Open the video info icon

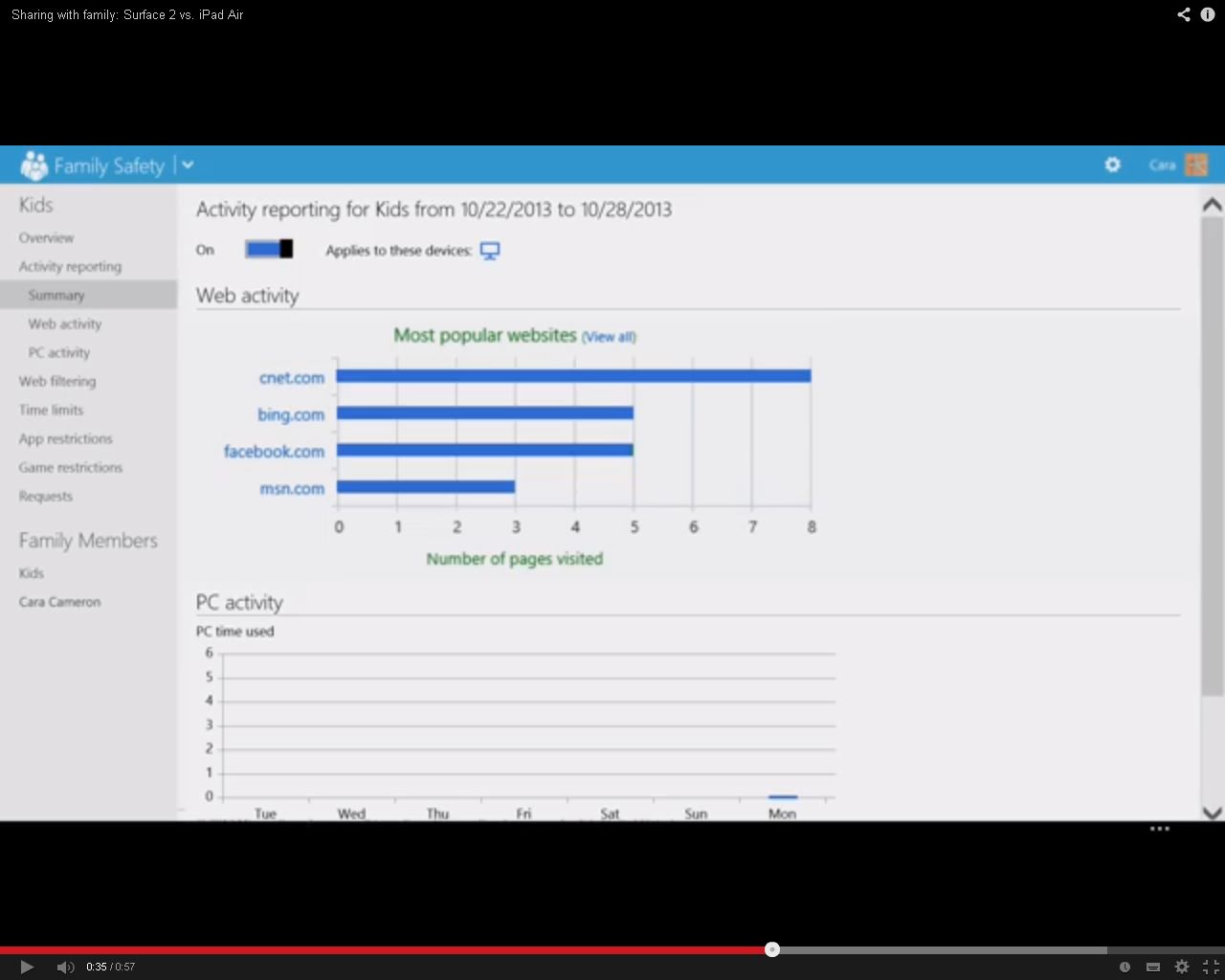coord(1208,14)
